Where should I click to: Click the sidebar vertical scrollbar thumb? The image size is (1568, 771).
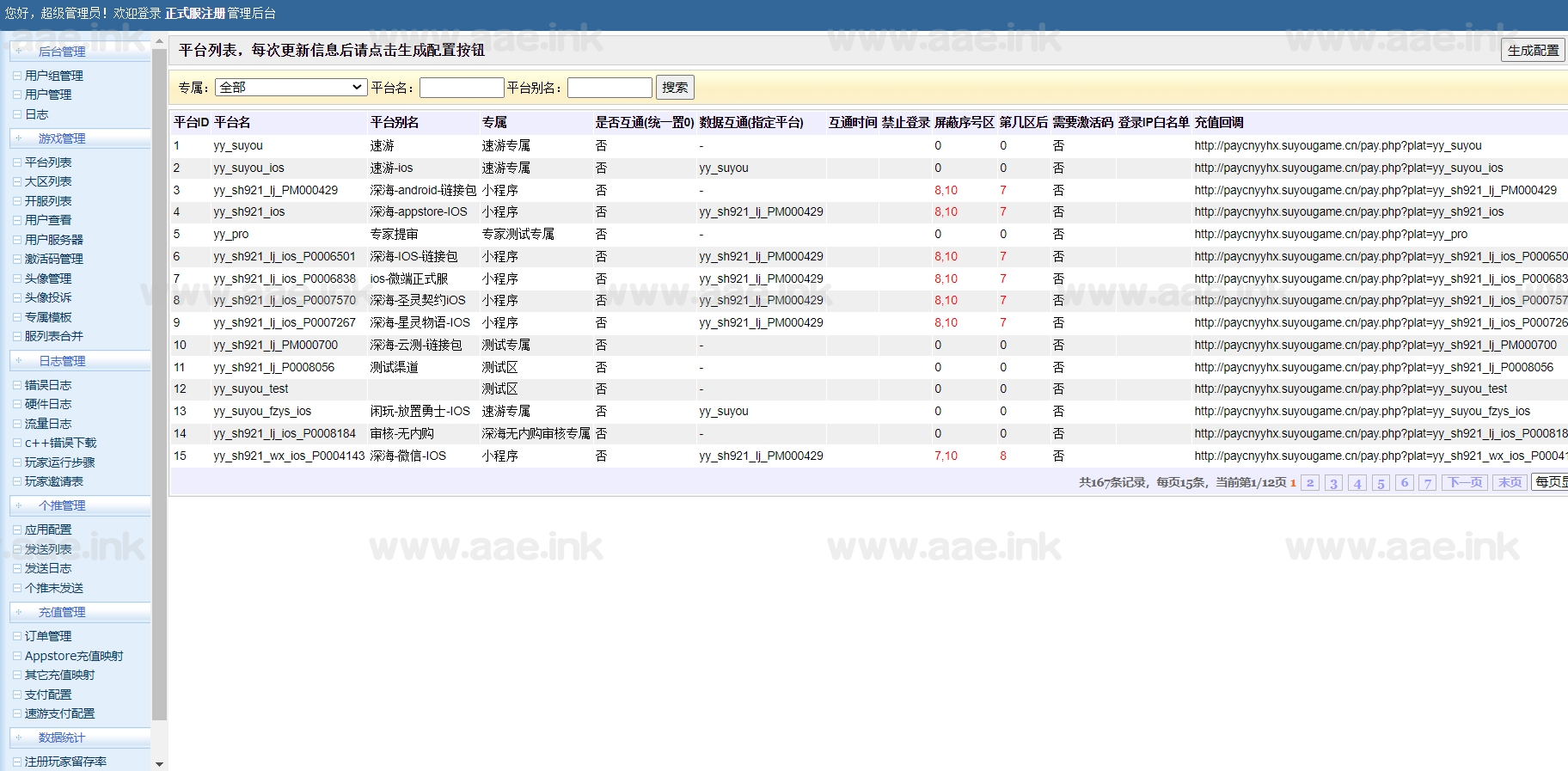pos(159,384)
